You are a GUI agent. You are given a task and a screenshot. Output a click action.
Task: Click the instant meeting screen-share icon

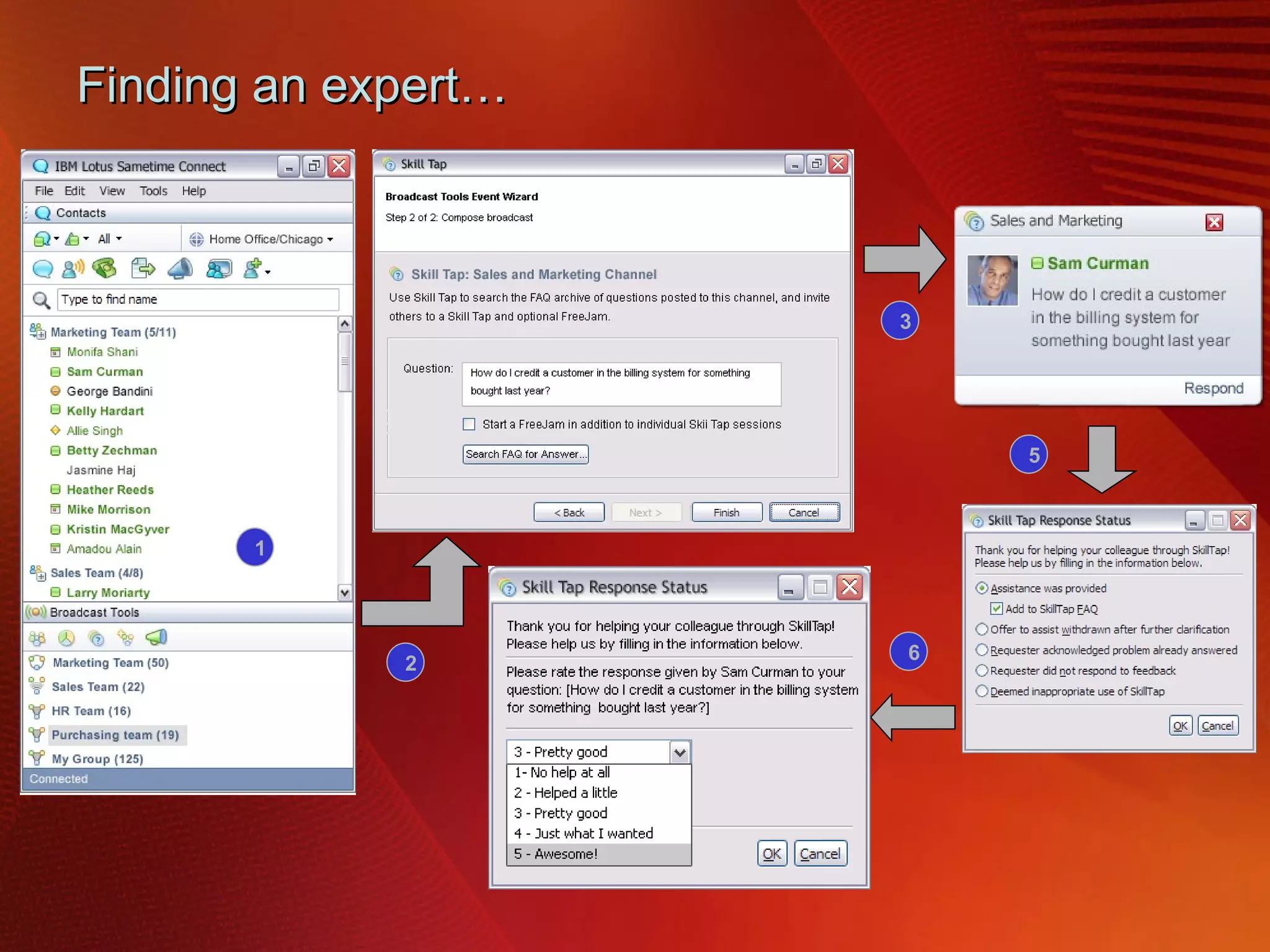[x=218, y=268]
